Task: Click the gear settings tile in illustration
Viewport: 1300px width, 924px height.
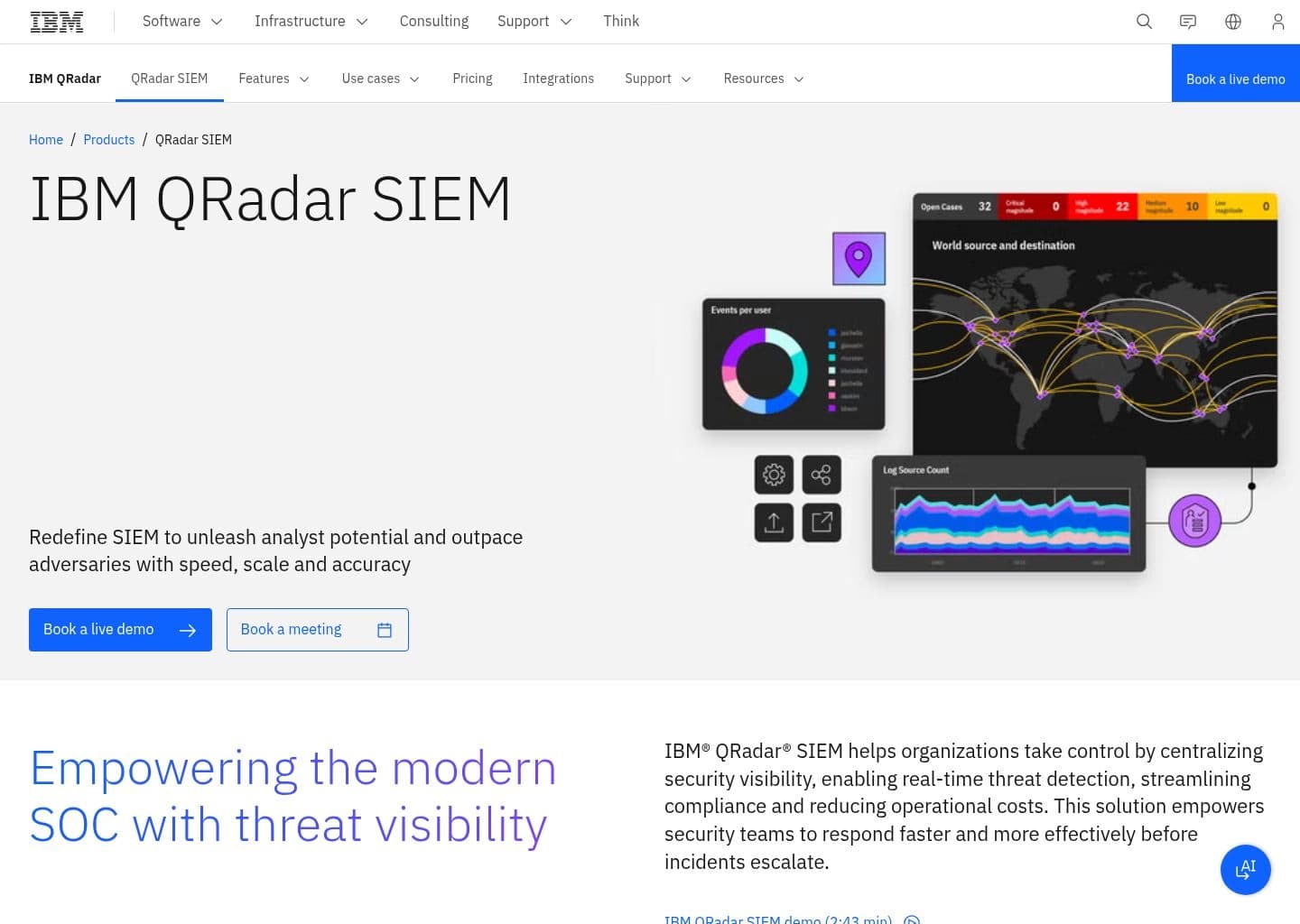Action: 774,475
